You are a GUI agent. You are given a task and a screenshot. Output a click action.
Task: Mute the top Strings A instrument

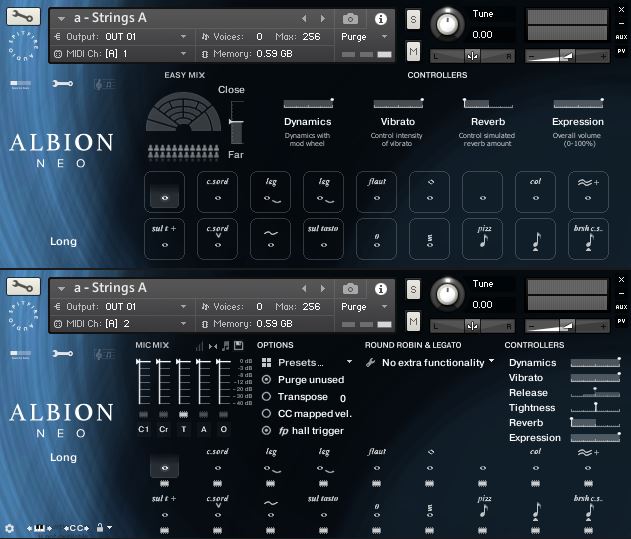click(413, 51)
